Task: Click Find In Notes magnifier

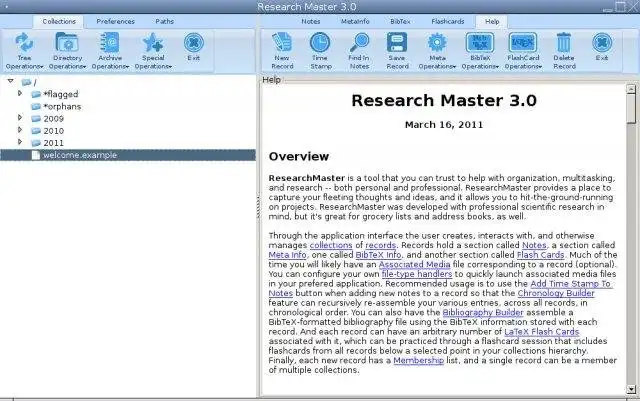Action: (x=359, y=42)
